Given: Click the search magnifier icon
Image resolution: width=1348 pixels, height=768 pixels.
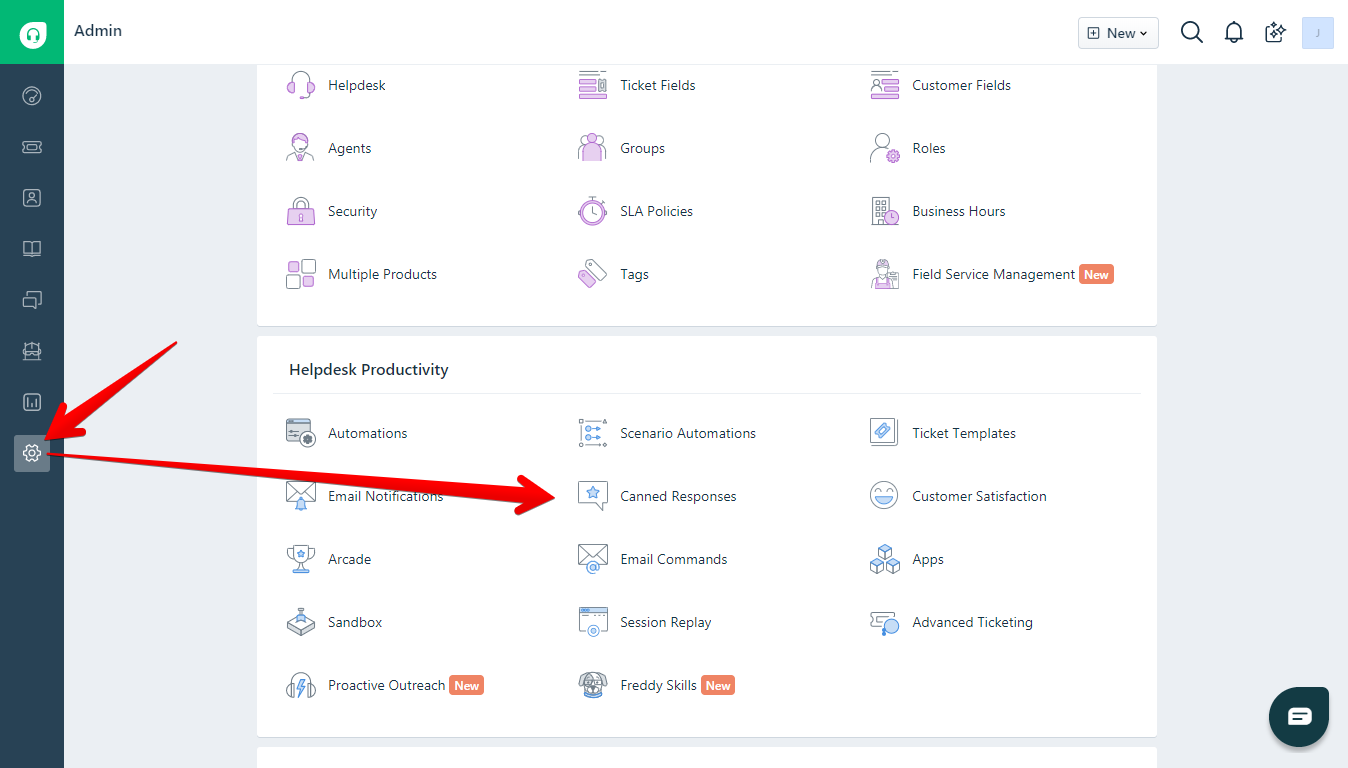Looking at the screenshot, I should 1191,32.
